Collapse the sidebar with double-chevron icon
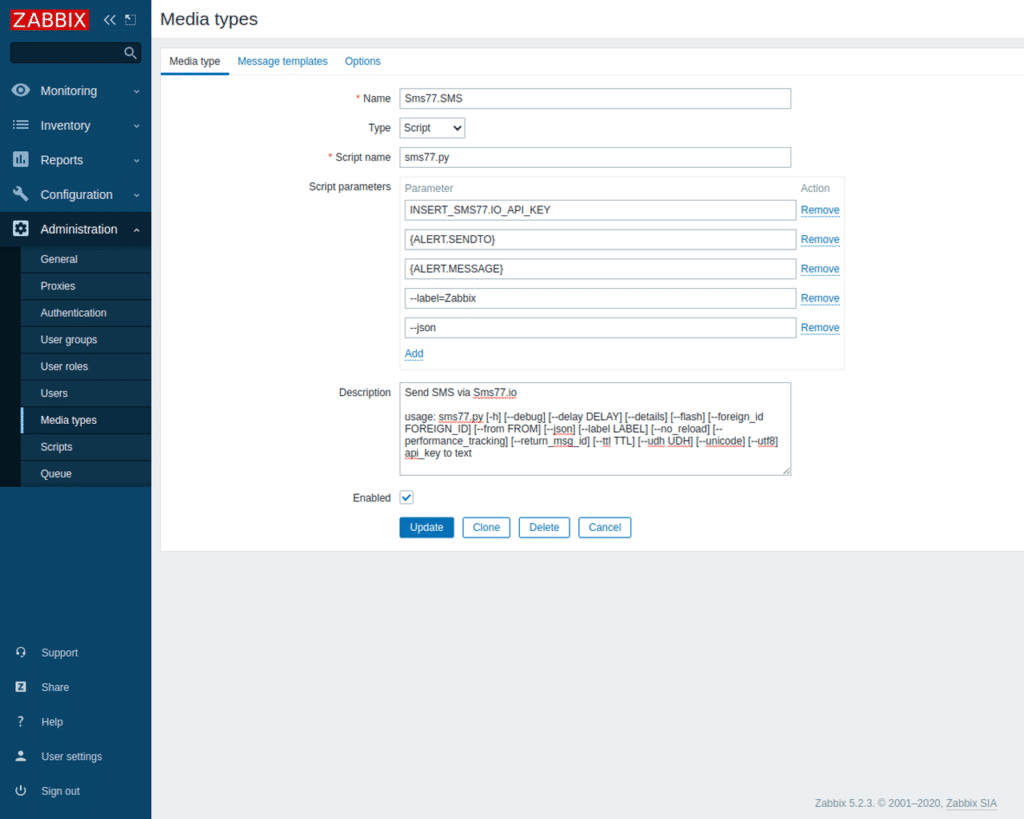Image resolution: width=1024 pixels, height=819 pixels. tap(108, 19)
